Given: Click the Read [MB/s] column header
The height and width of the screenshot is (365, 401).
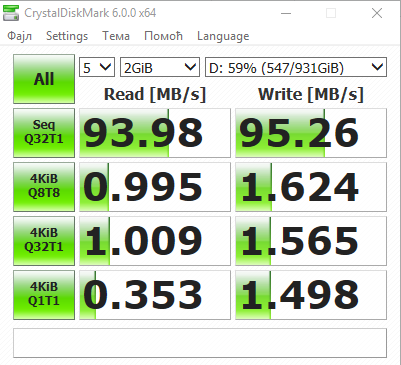Looking at the screenshot, I should click(x=155, y=94).
